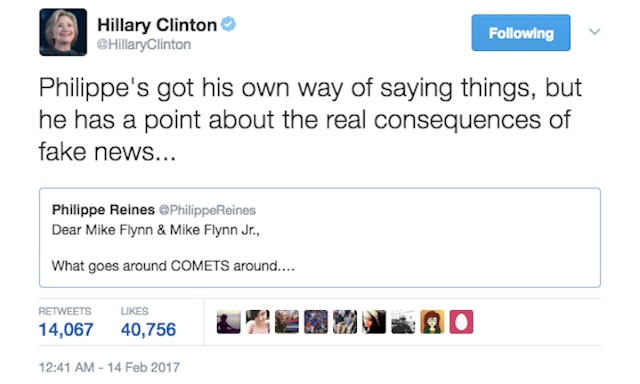Image resolution: width=640 pixels, height=384 pixels.
Task: Expand the tweet options chevron
Action: [x=595, y=31]
